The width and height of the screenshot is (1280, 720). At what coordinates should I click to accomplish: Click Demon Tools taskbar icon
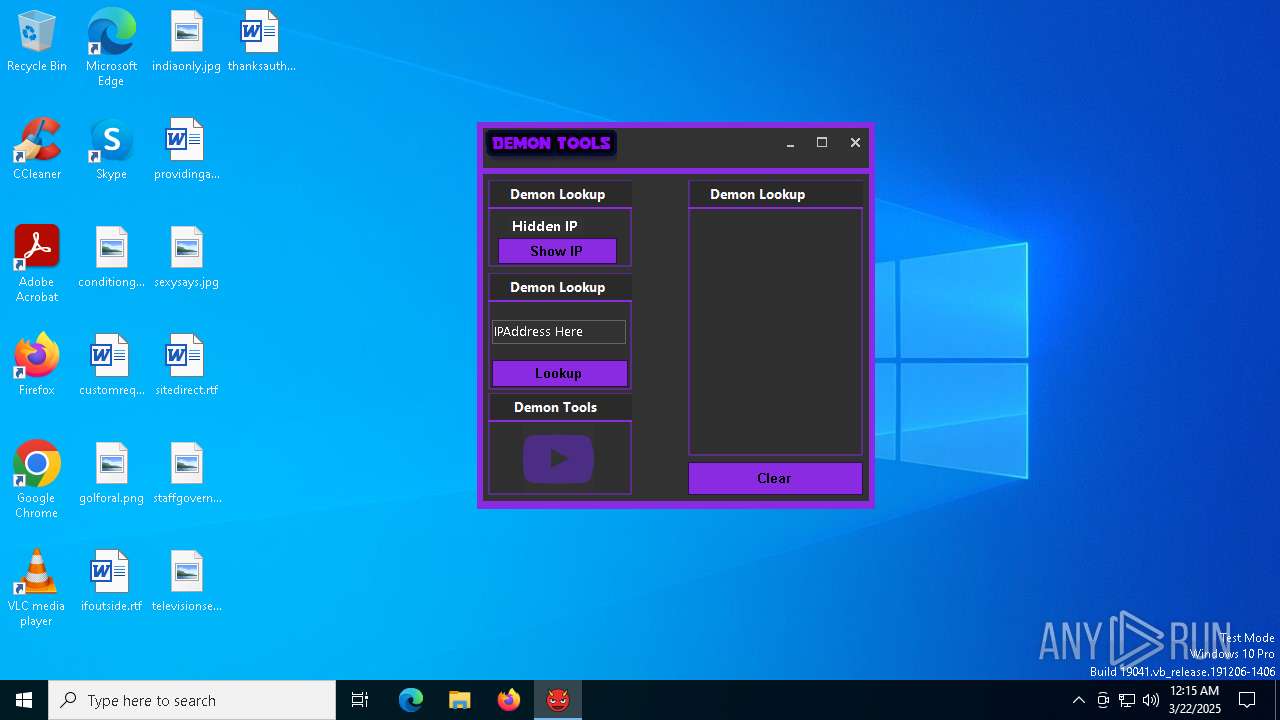[x=557, y=700]
